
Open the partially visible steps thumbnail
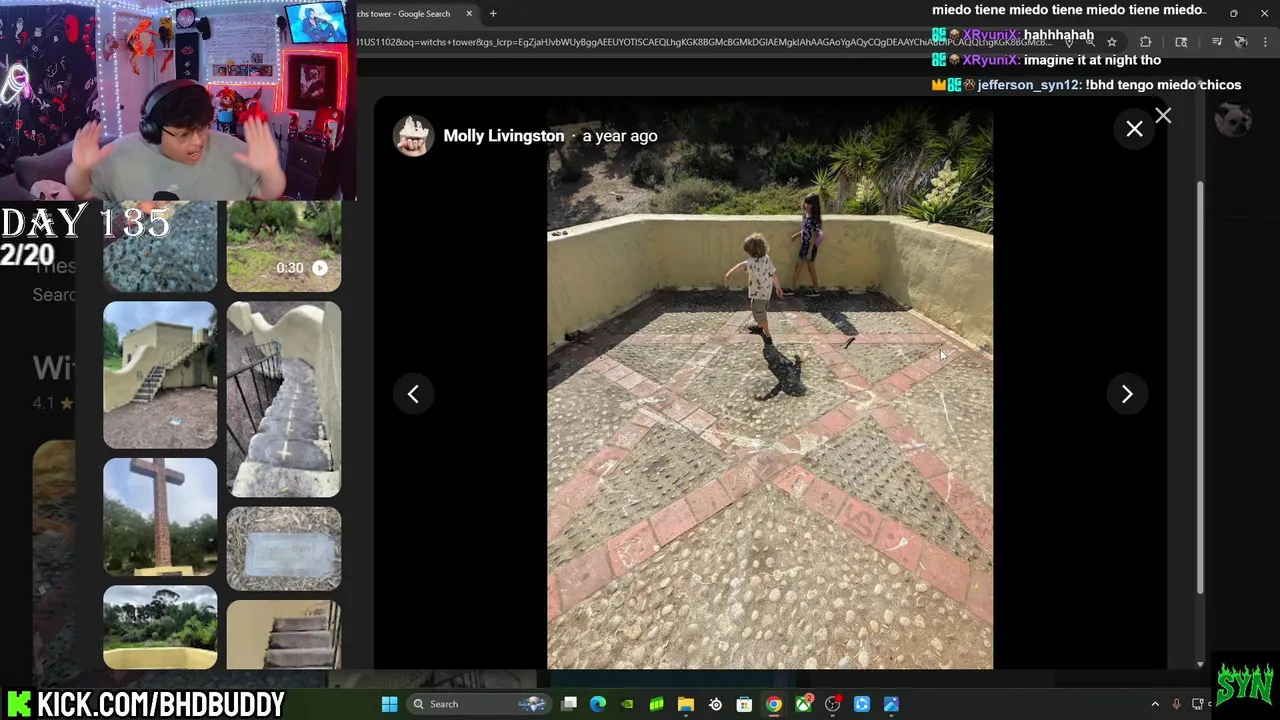[x=284, y=634]
